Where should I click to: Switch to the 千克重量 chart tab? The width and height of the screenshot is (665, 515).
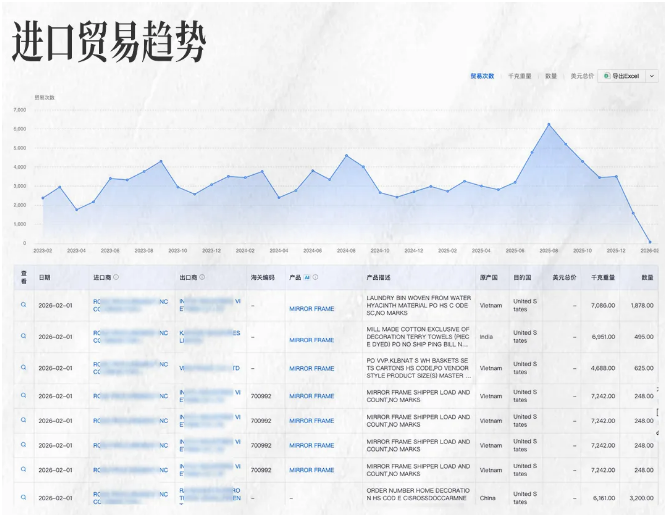(x=519, y=75)
